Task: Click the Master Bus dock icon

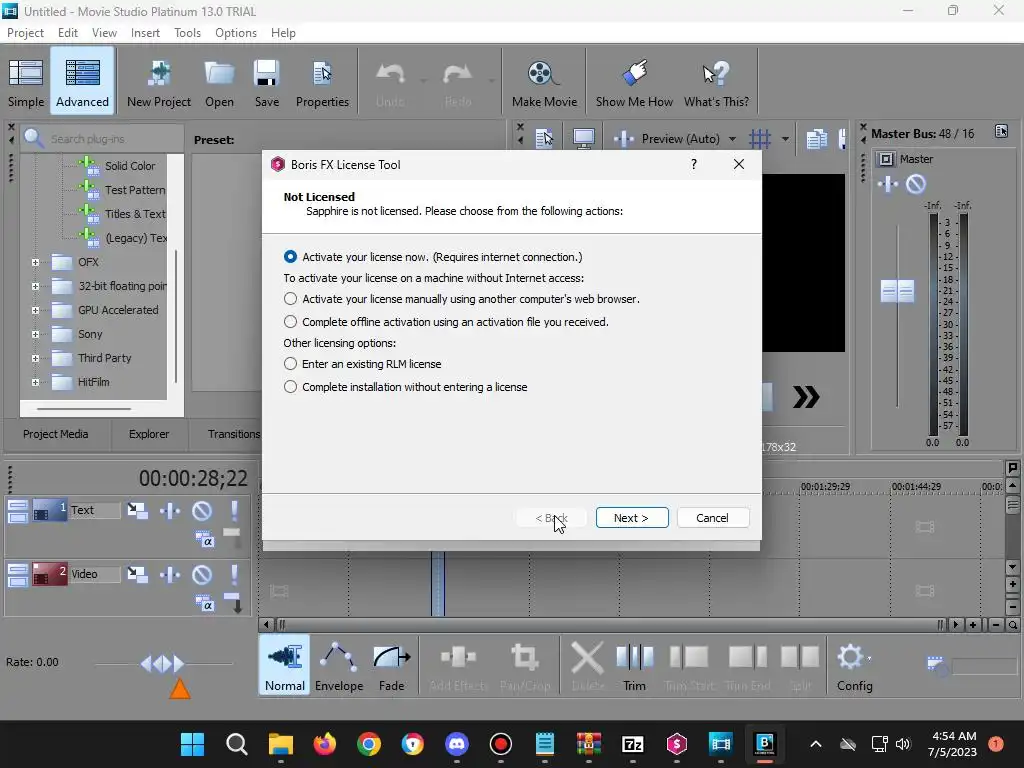Action: pyautogui.click(x=1001, y=132)
